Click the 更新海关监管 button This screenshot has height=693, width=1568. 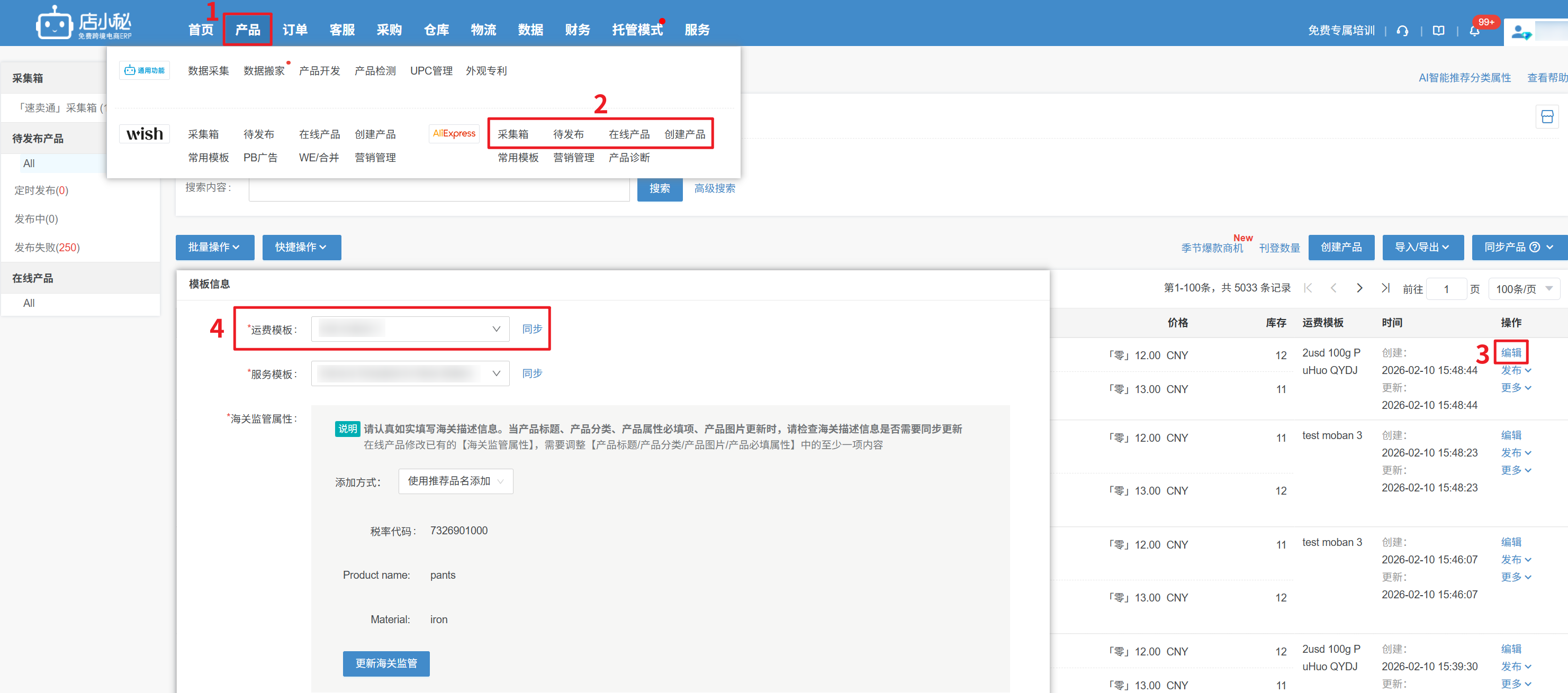click(386, 664)
